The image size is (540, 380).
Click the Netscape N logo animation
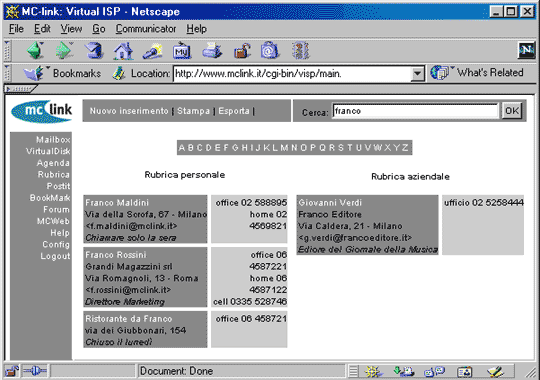(526, 51)
